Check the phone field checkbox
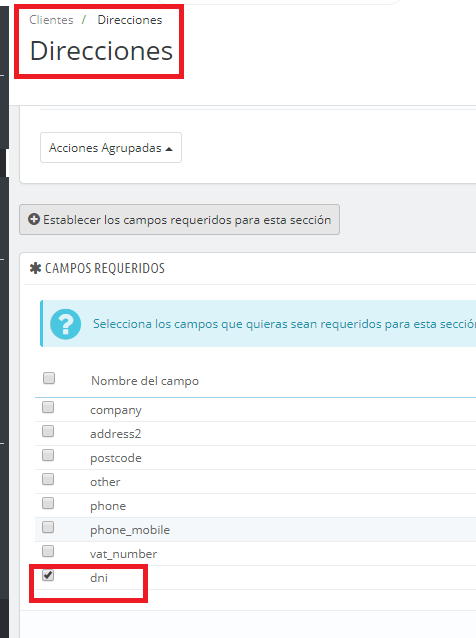 coord(48,503)
